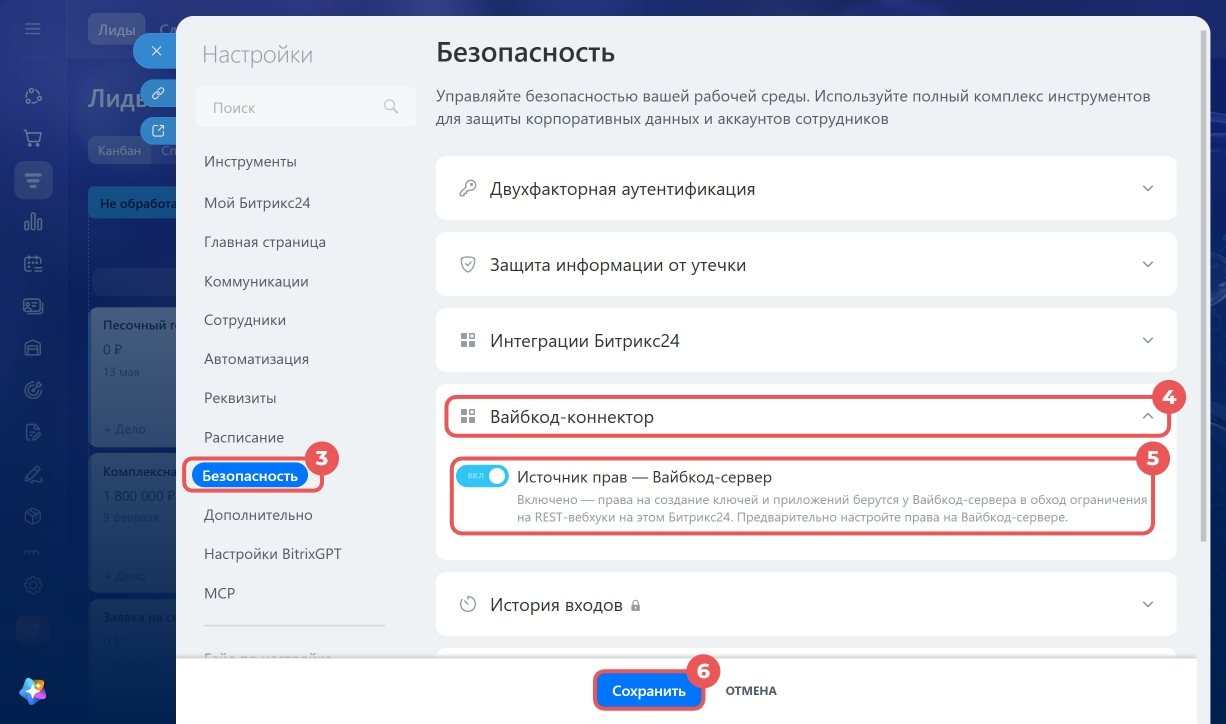Open the gear settings sidebar icon
The width and height of the screenshot is (1226, 724).
tap(33, 585)
